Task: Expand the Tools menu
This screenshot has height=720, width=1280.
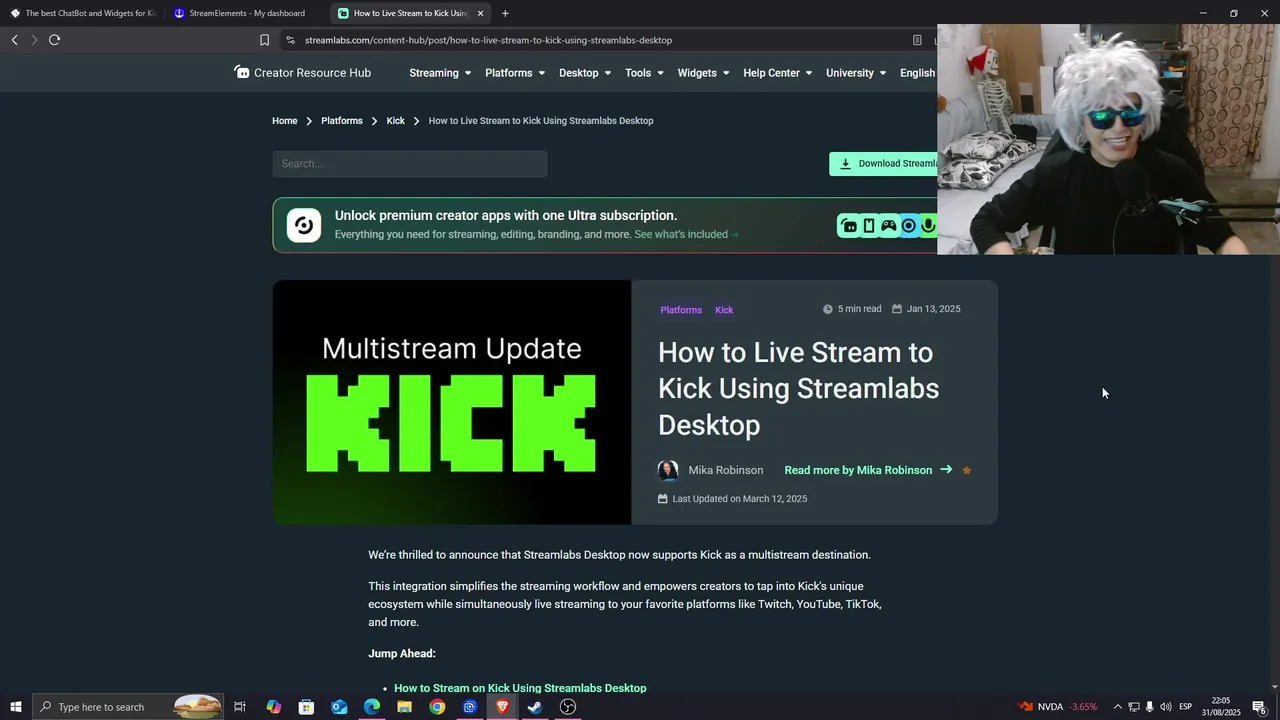Action: [x=645, y=73]
